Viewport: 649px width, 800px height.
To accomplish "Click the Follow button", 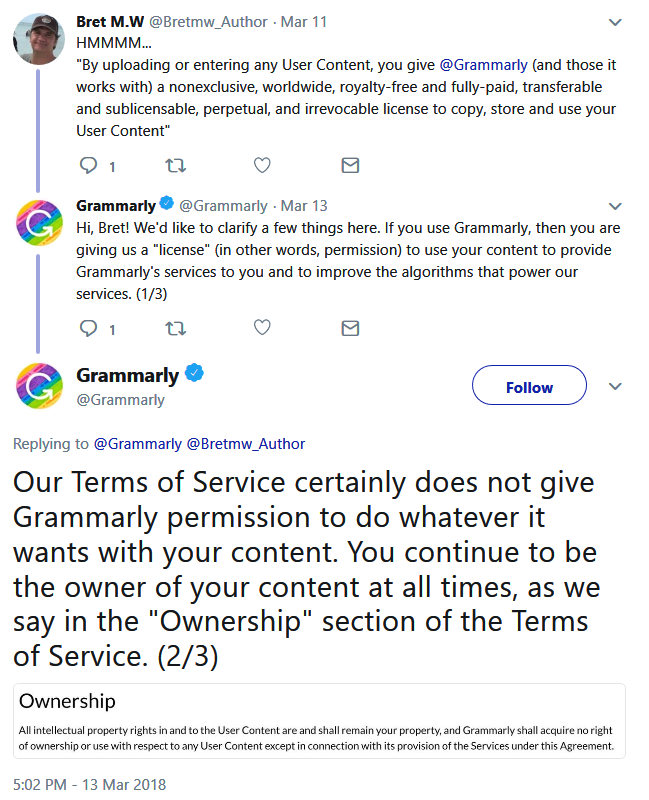I will [x=529, y=386].
